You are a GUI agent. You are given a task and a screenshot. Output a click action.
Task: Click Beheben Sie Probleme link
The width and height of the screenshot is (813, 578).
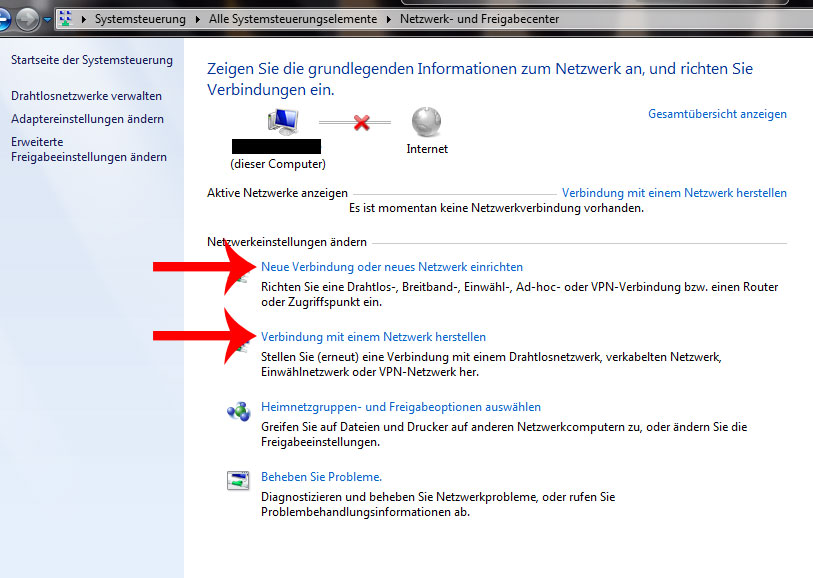click(x=321, y=477)
